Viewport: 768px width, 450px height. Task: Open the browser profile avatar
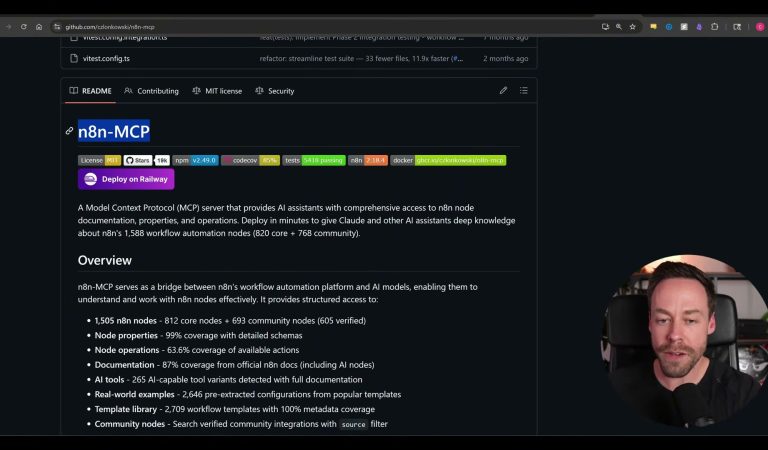point(761,27)
